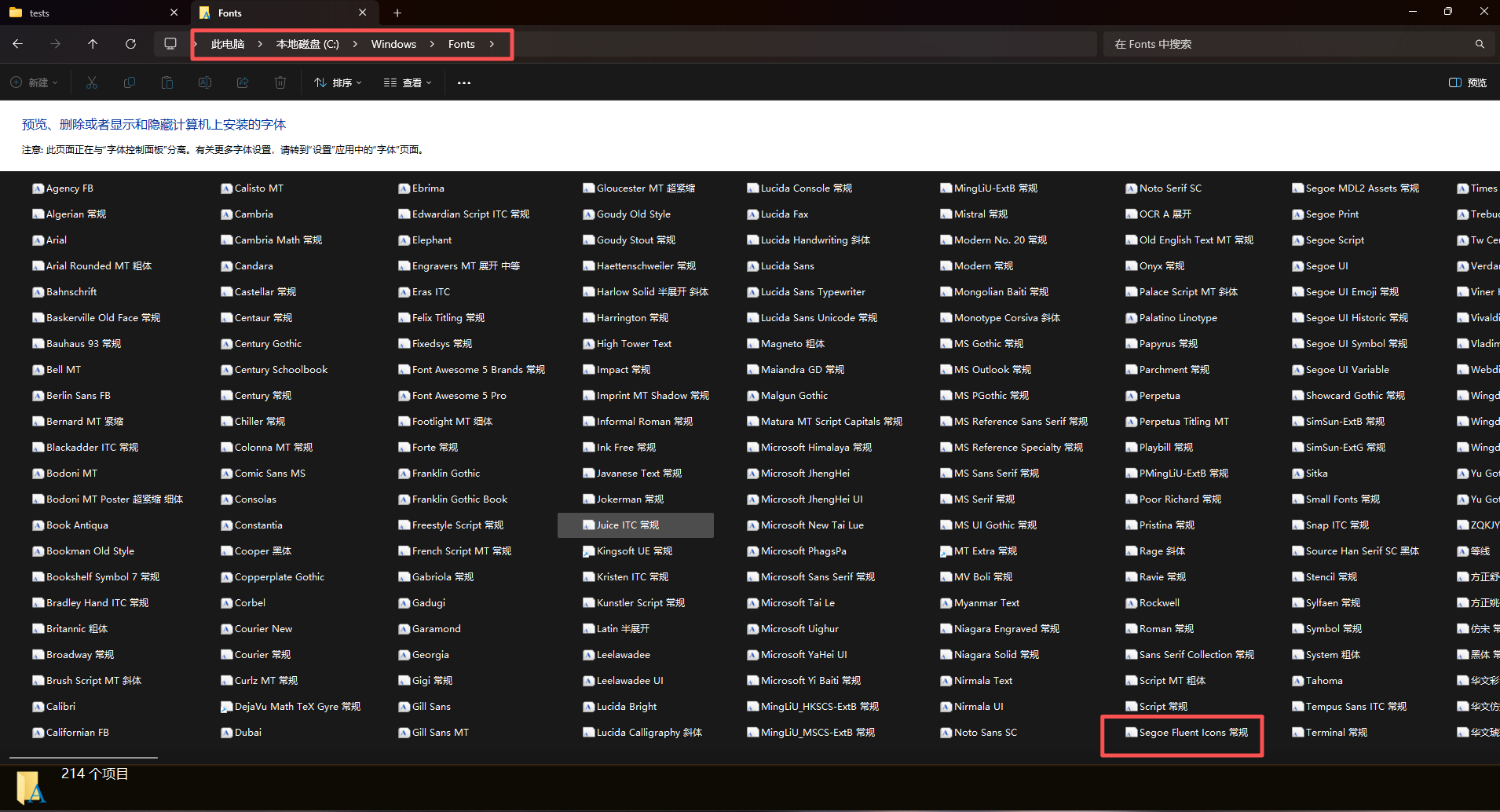Select the Segoe Fluent Icons 常规 font

1186,732
